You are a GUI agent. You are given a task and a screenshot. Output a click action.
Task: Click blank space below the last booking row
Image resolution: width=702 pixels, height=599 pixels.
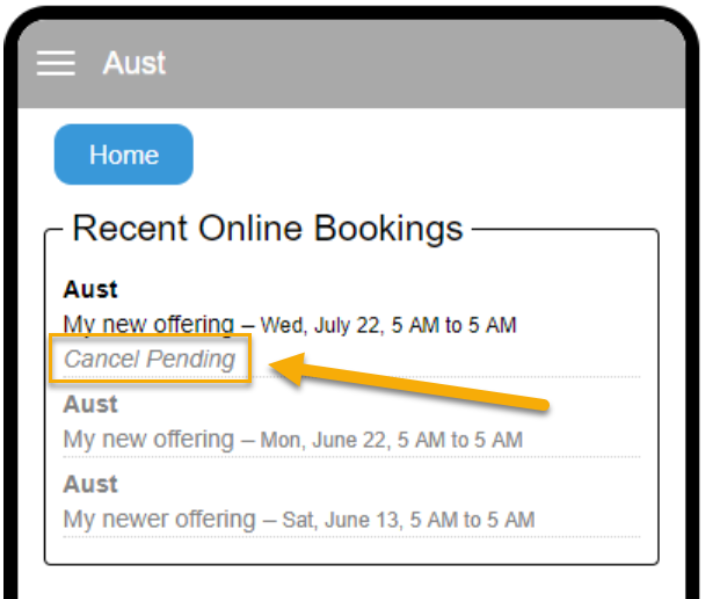350,550
